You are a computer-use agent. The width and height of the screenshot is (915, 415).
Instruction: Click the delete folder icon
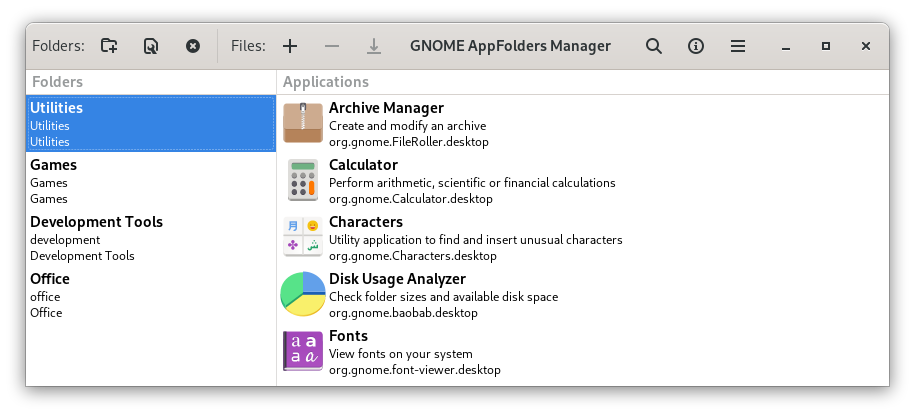193,46
